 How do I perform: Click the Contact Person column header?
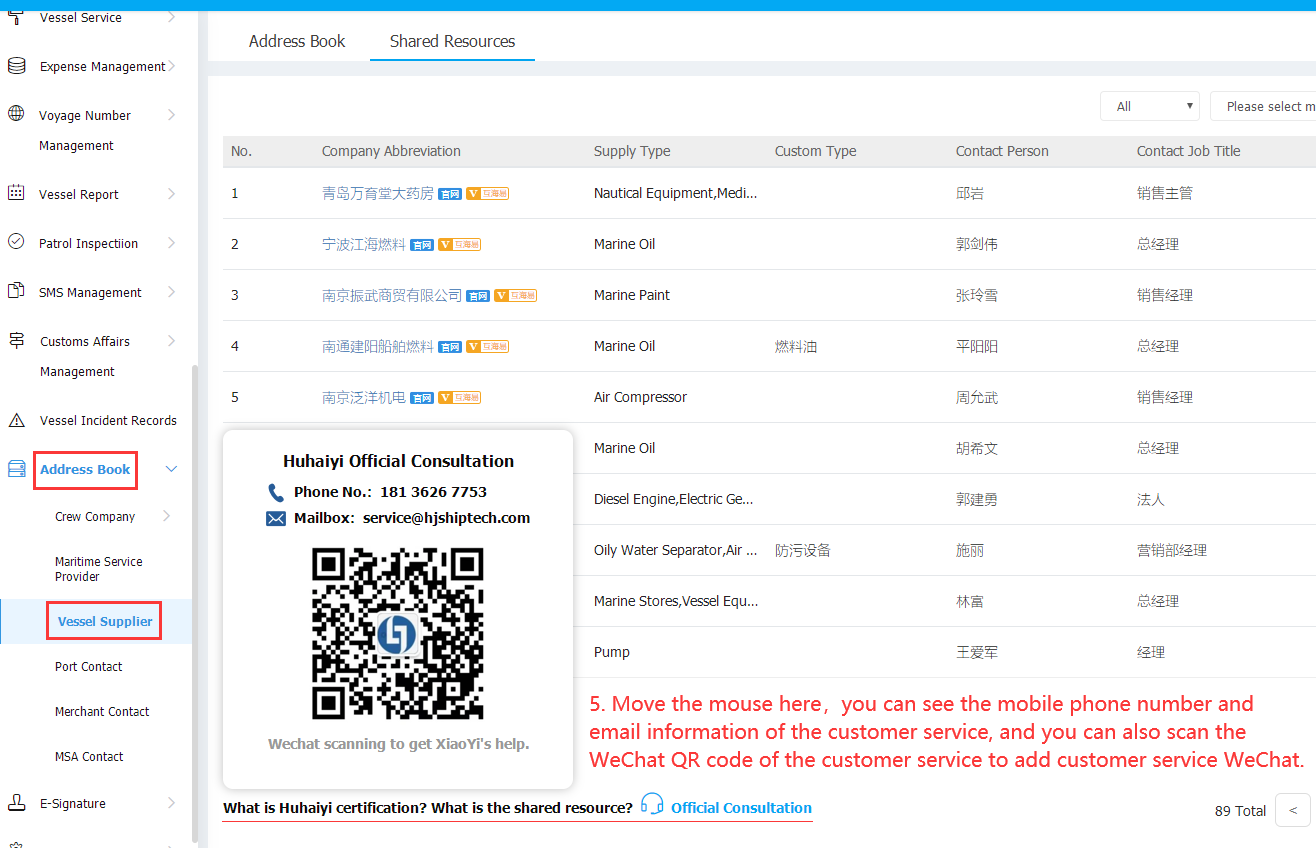coord(1002,152)
